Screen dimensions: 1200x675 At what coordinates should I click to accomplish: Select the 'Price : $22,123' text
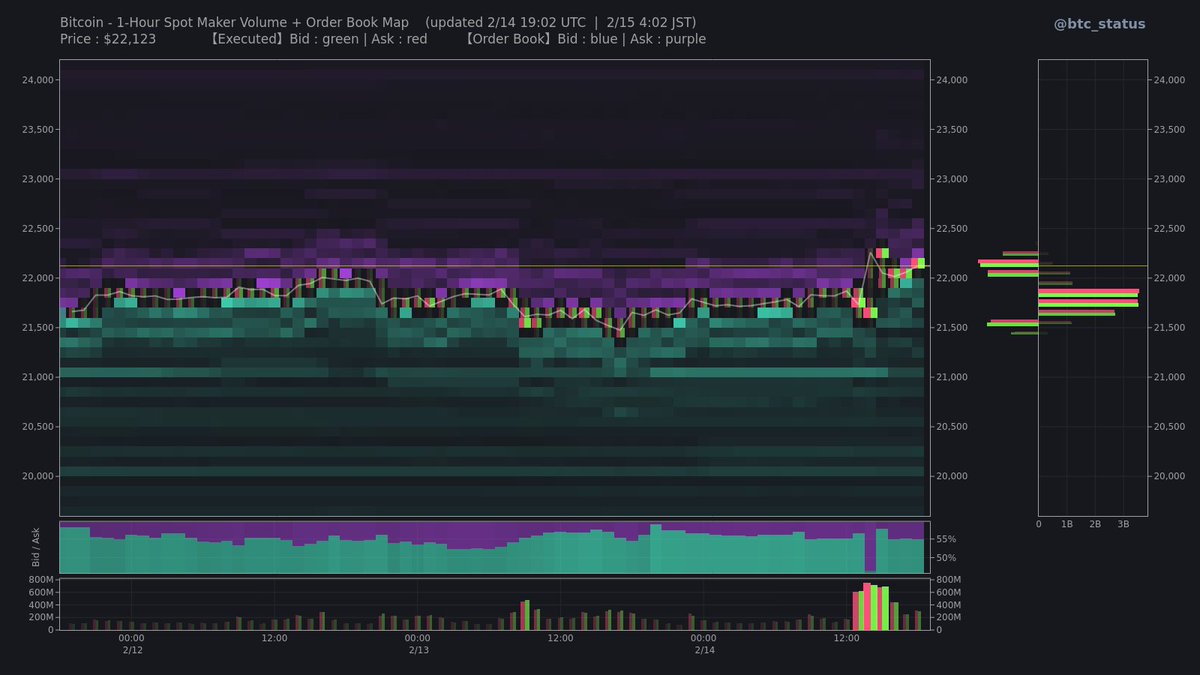107,39
